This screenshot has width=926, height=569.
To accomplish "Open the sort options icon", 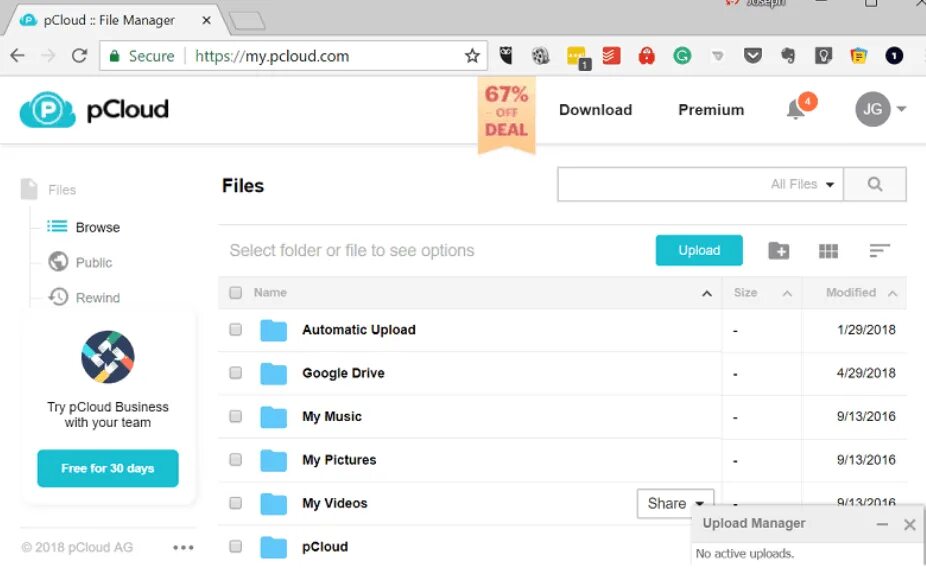I will [879, 251].
